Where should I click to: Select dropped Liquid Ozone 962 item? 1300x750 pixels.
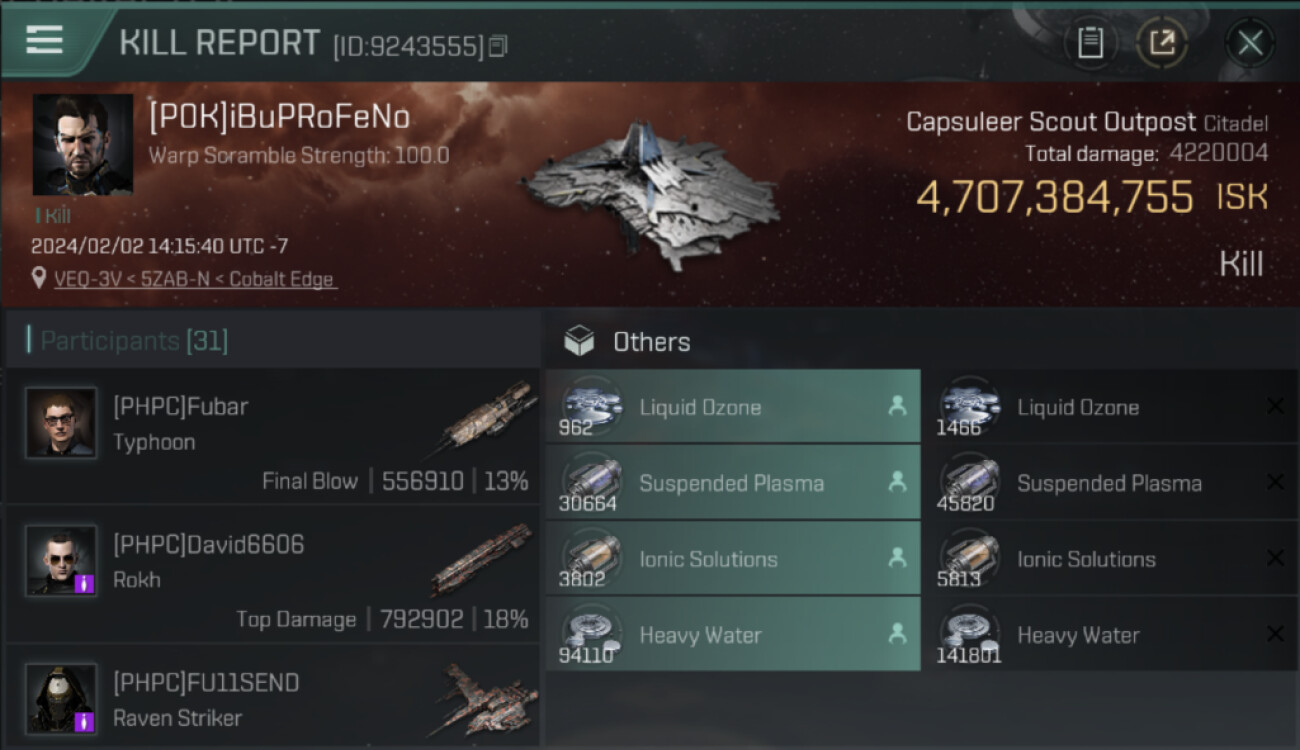732,407
